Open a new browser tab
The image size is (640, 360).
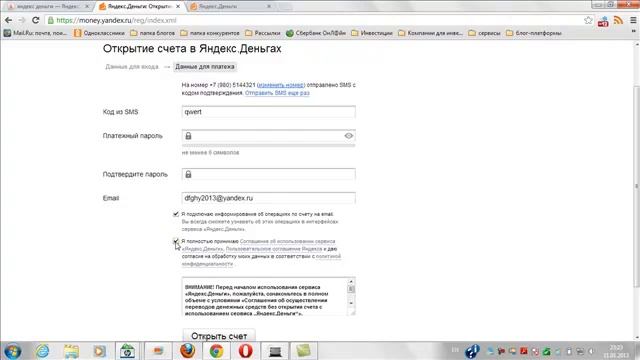pos(285,6)
